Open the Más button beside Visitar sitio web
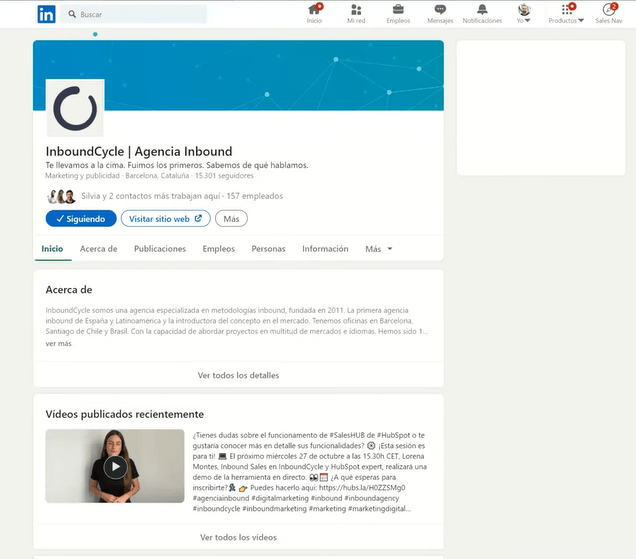Image resolution: width=636 pixels, height=559 pixels. 231,219
